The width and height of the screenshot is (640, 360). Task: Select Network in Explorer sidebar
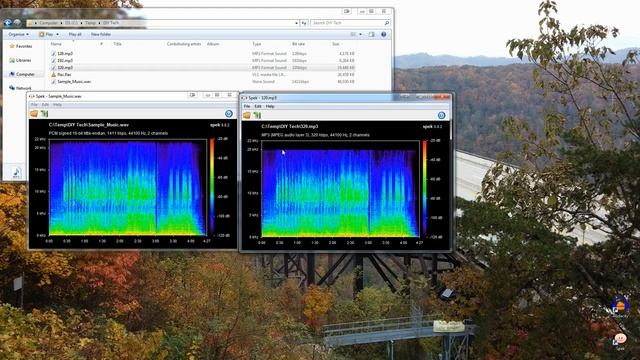coord(21,88)
